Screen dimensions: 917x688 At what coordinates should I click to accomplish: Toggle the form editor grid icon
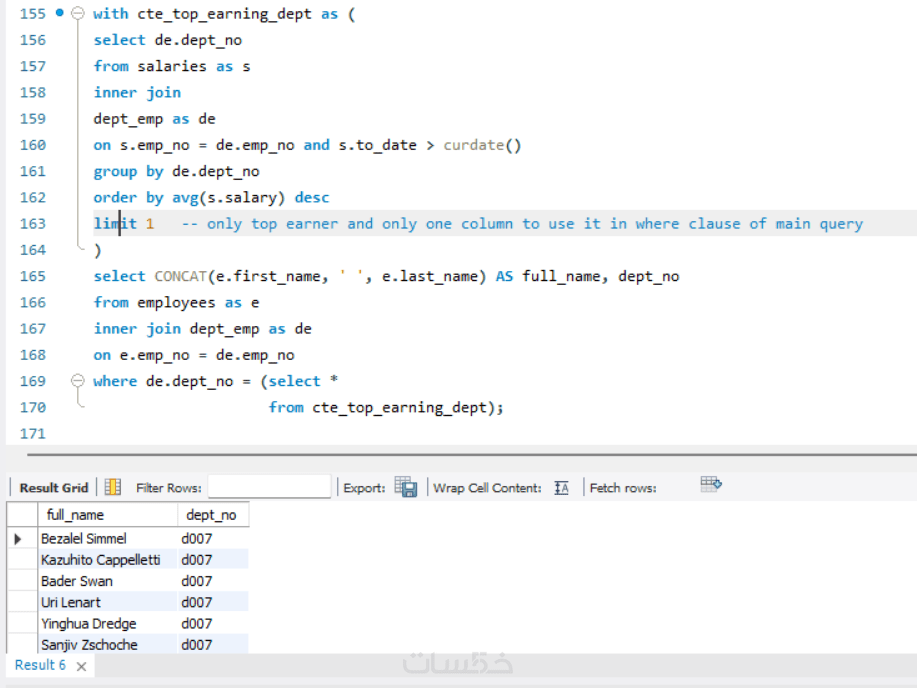pyautogui.click(x=112, y=487)
